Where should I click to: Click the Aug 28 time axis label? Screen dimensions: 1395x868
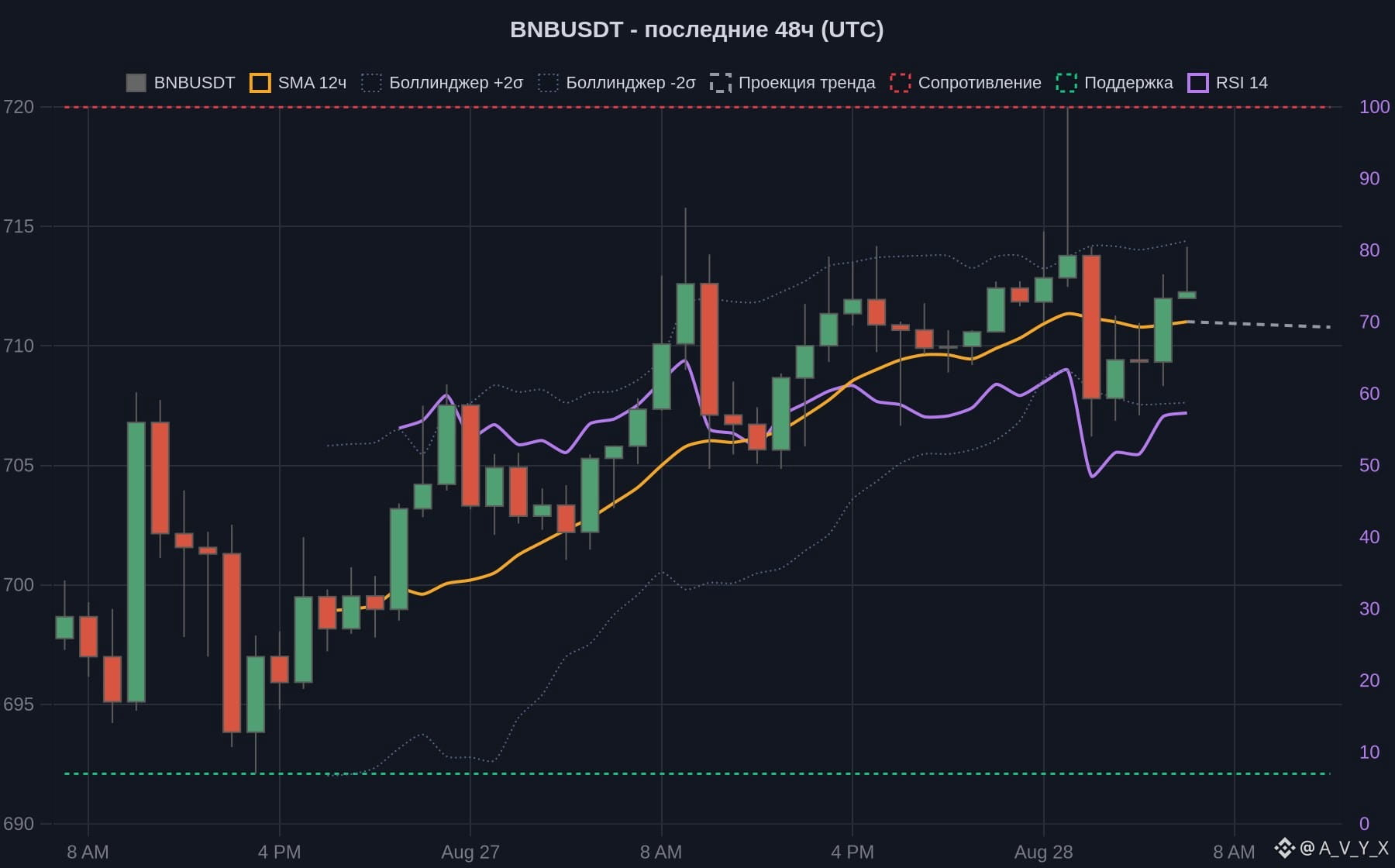1044,852
